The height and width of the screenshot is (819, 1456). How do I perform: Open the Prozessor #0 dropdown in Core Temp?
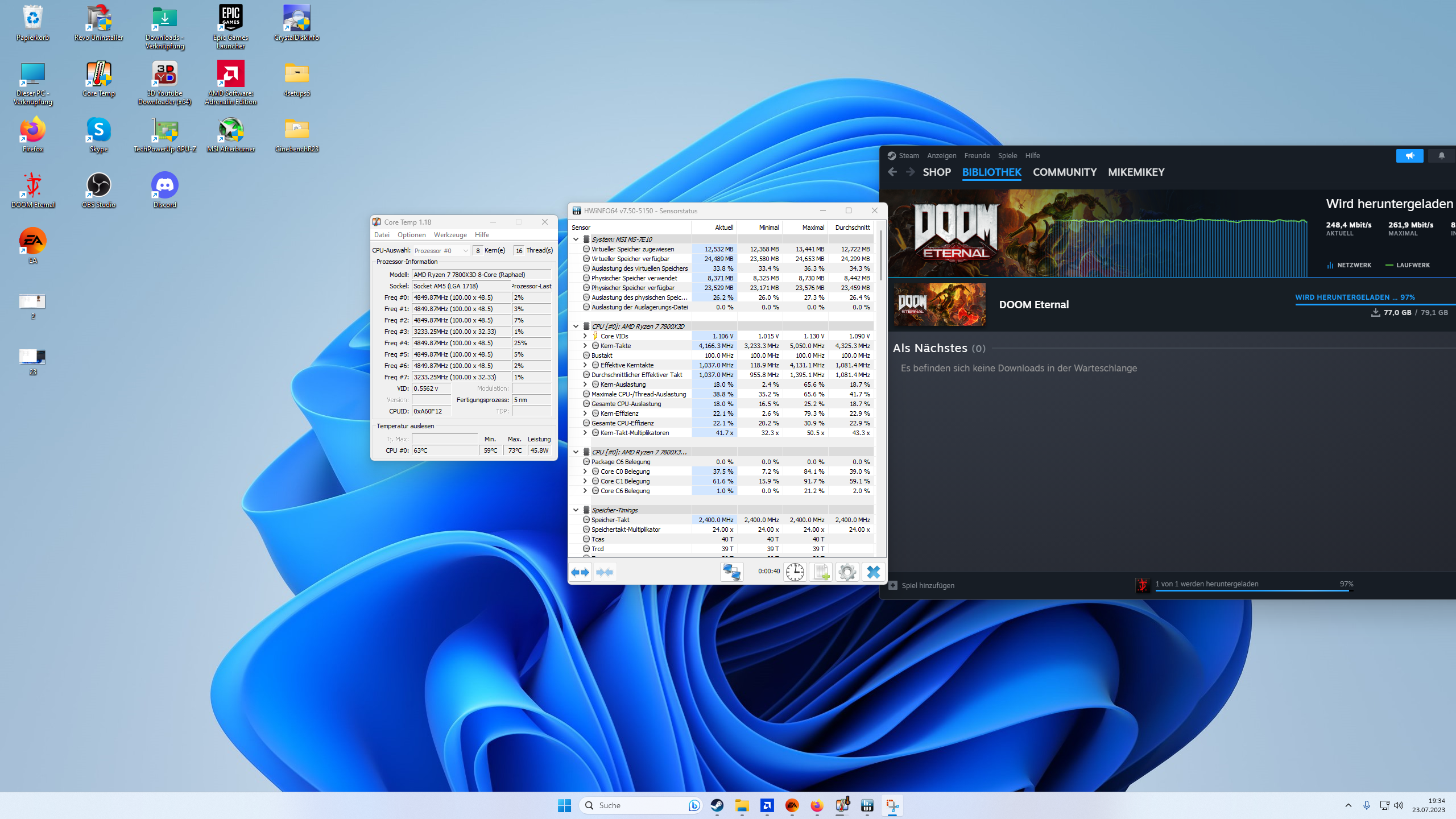(x=441, y=251)
